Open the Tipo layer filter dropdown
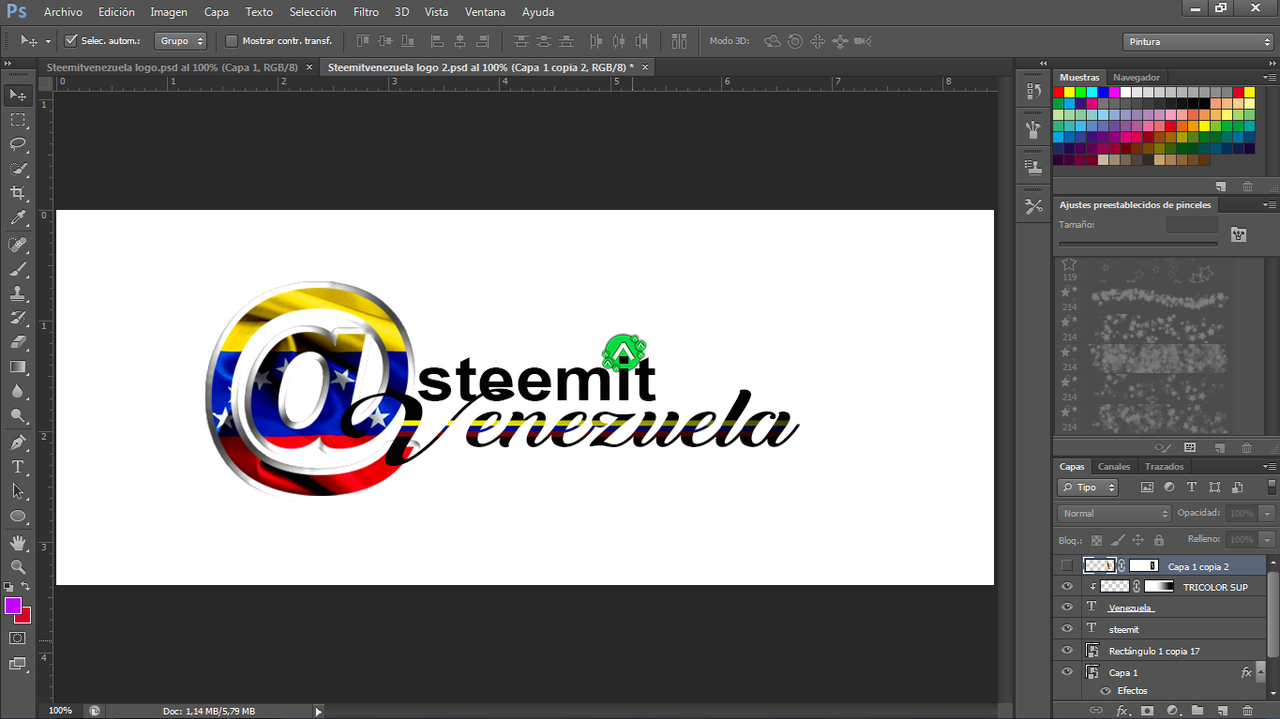 click(x=1088, y=487)
